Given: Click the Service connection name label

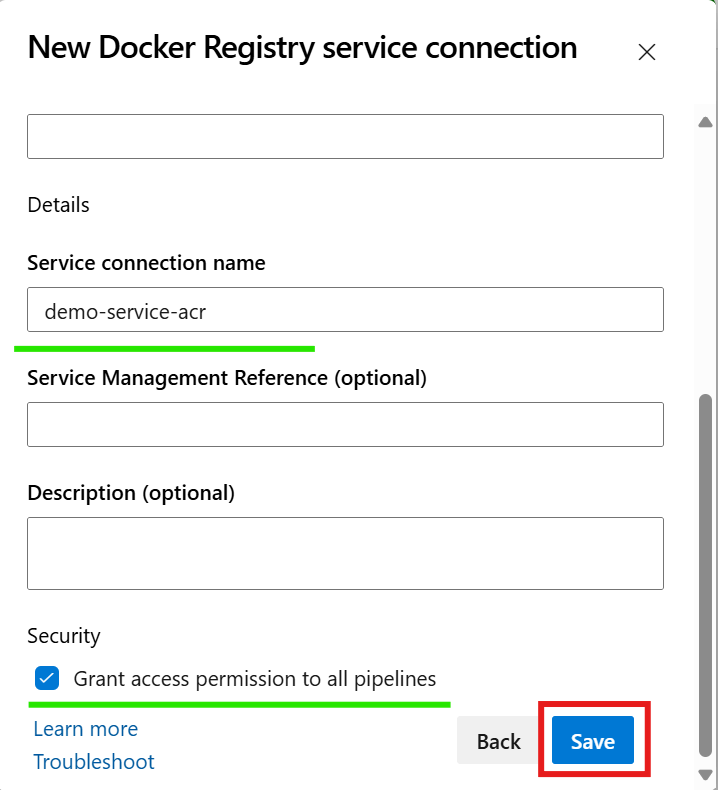Looking at the screenshot, I should [x=146, y=263].
